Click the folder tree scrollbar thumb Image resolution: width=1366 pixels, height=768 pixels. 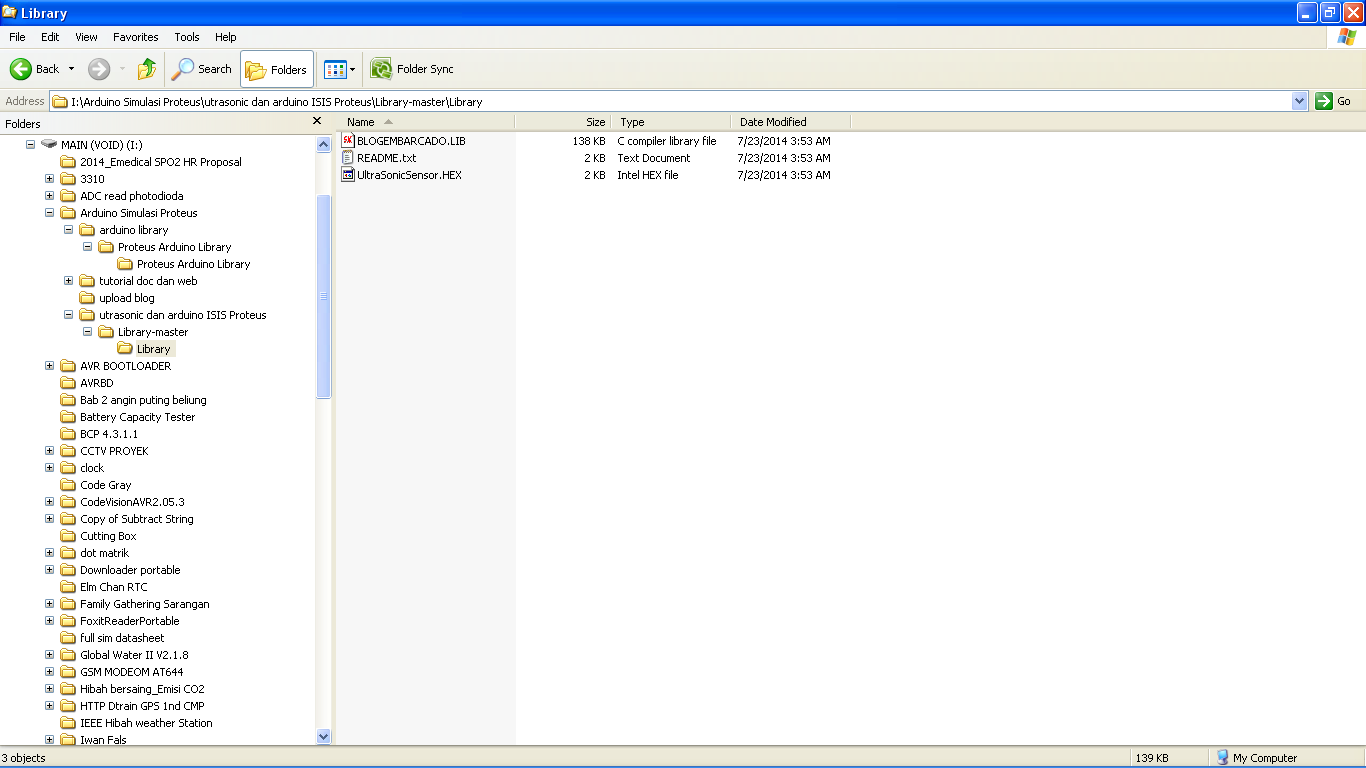click(323, 296)
